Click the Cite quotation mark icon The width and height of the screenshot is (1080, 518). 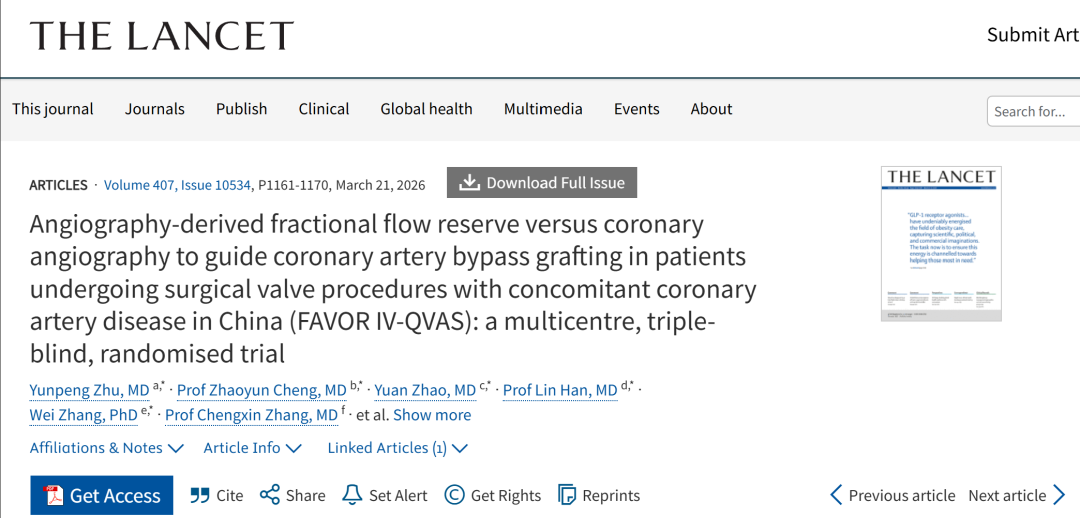(200, 495)
